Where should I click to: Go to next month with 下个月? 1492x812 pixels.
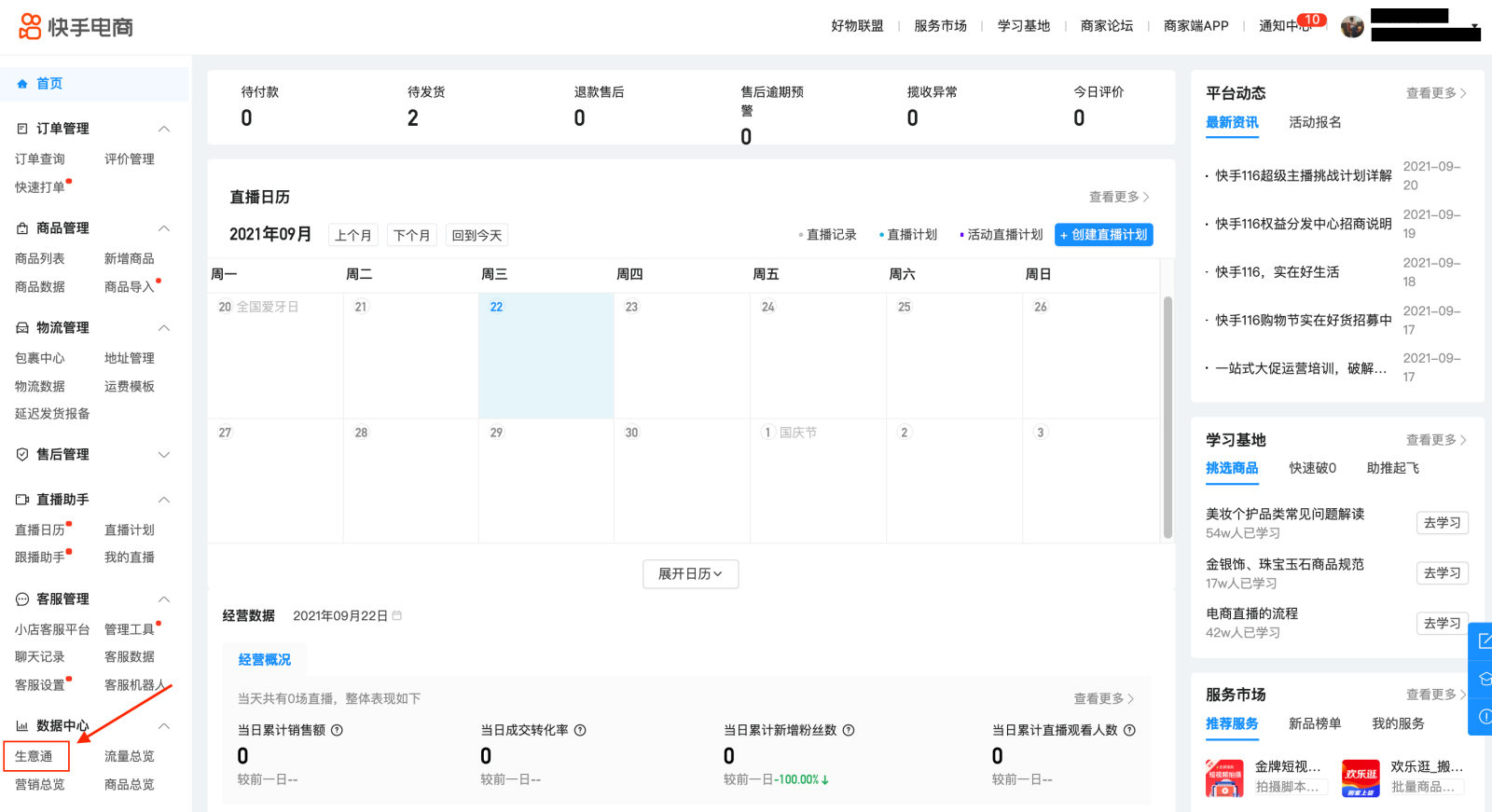coord(411,235)
